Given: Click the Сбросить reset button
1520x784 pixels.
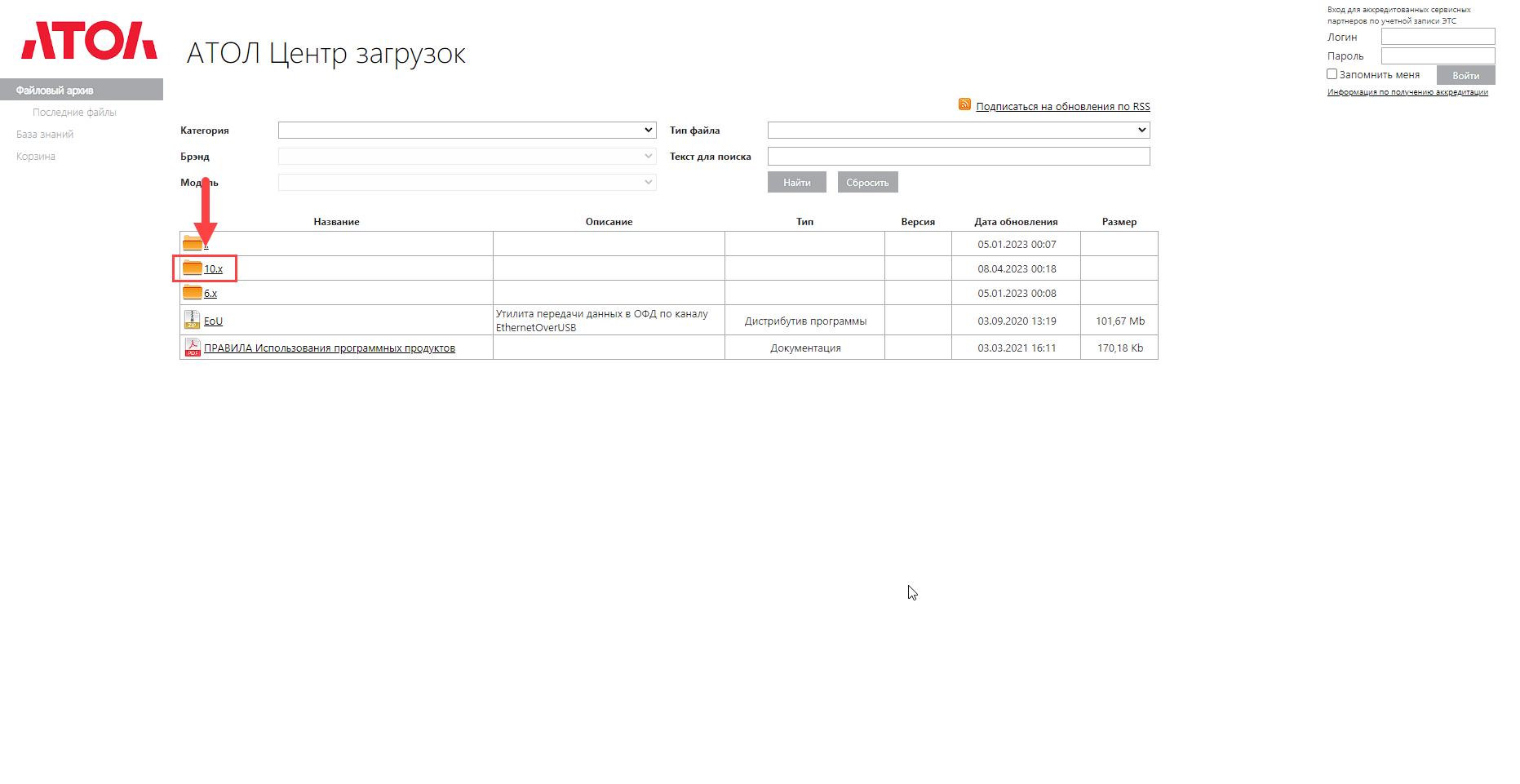Looking at the screenshot, I should [x=867, y=182].
